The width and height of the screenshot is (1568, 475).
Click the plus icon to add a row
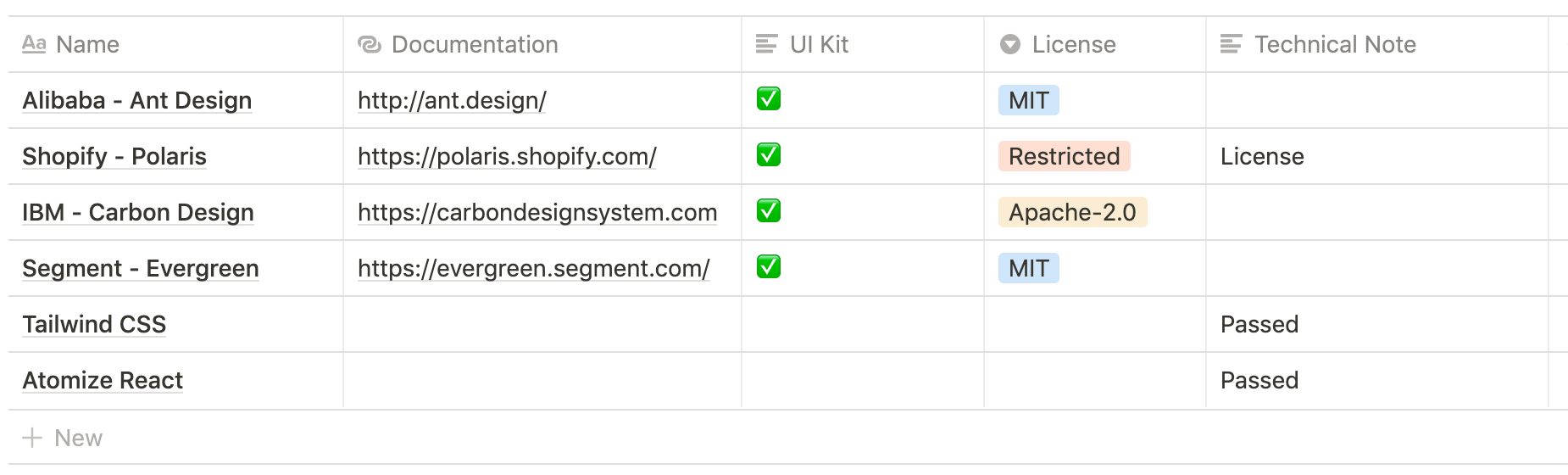pos(32,438)
